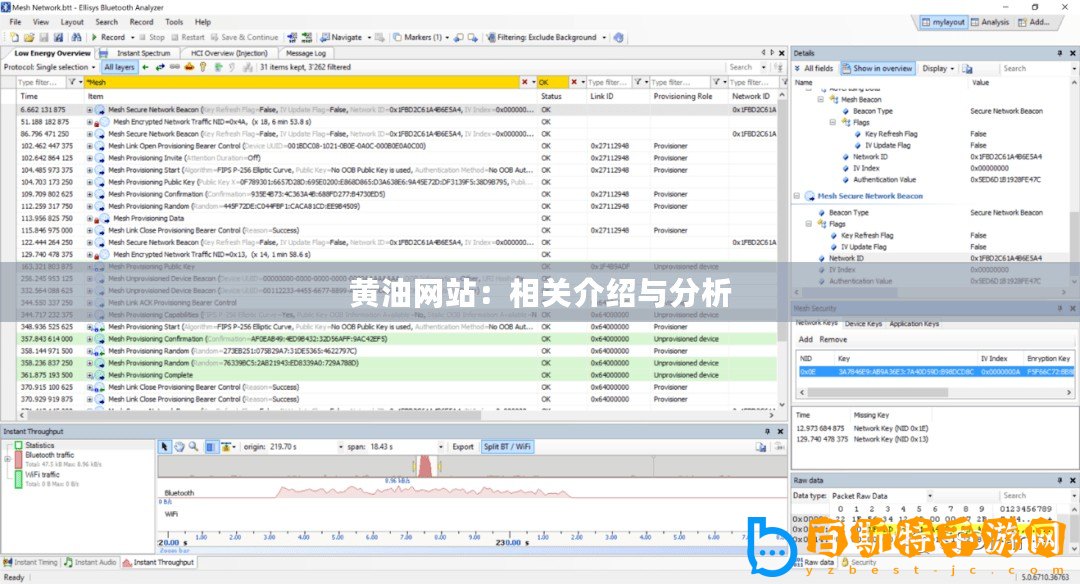Click the link chain icon
The image size is (1080, 584).
click(174, 67)
